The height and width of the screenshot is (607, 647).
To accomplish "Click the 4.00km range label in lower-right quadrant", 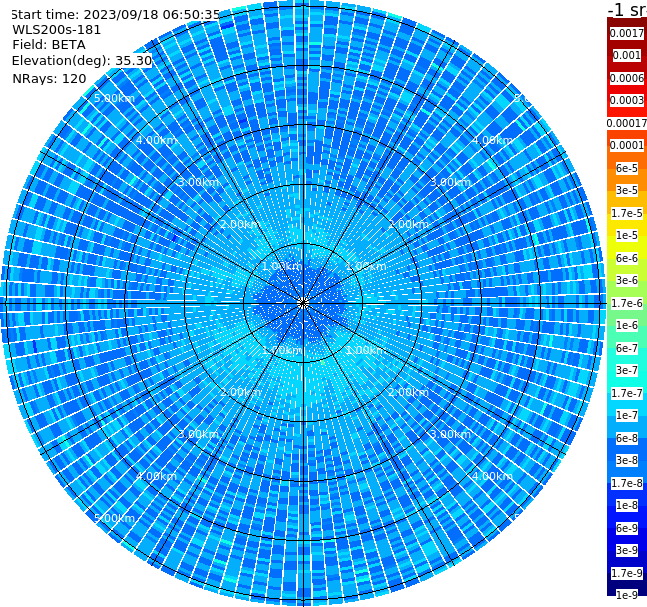I will (x=492, y=476).
